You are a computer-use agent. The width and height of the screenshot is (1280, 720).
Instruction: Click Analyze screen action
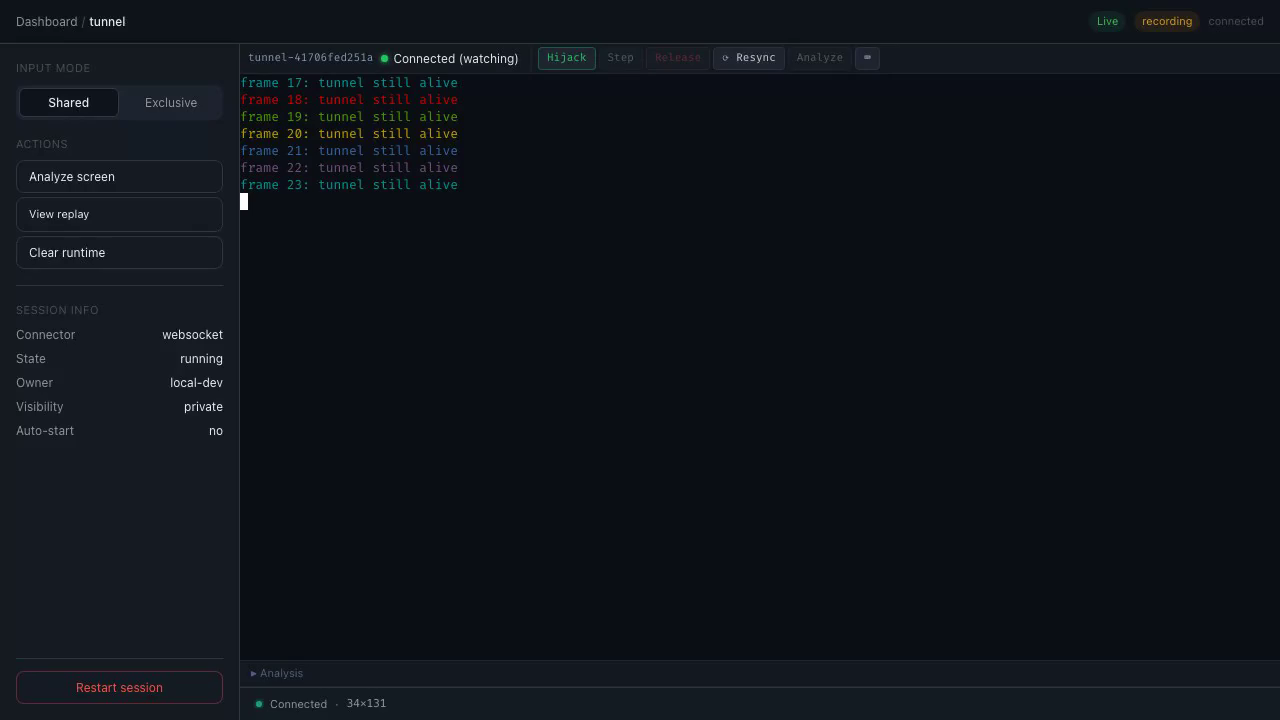pos(119,177)
